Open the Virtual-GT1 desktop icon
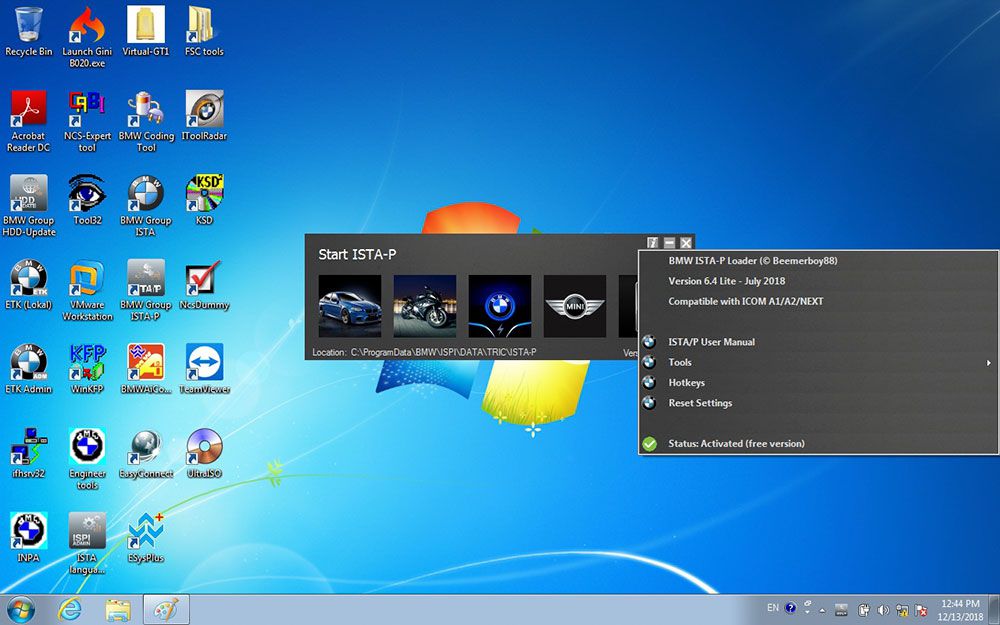 [x=146, y=31]
